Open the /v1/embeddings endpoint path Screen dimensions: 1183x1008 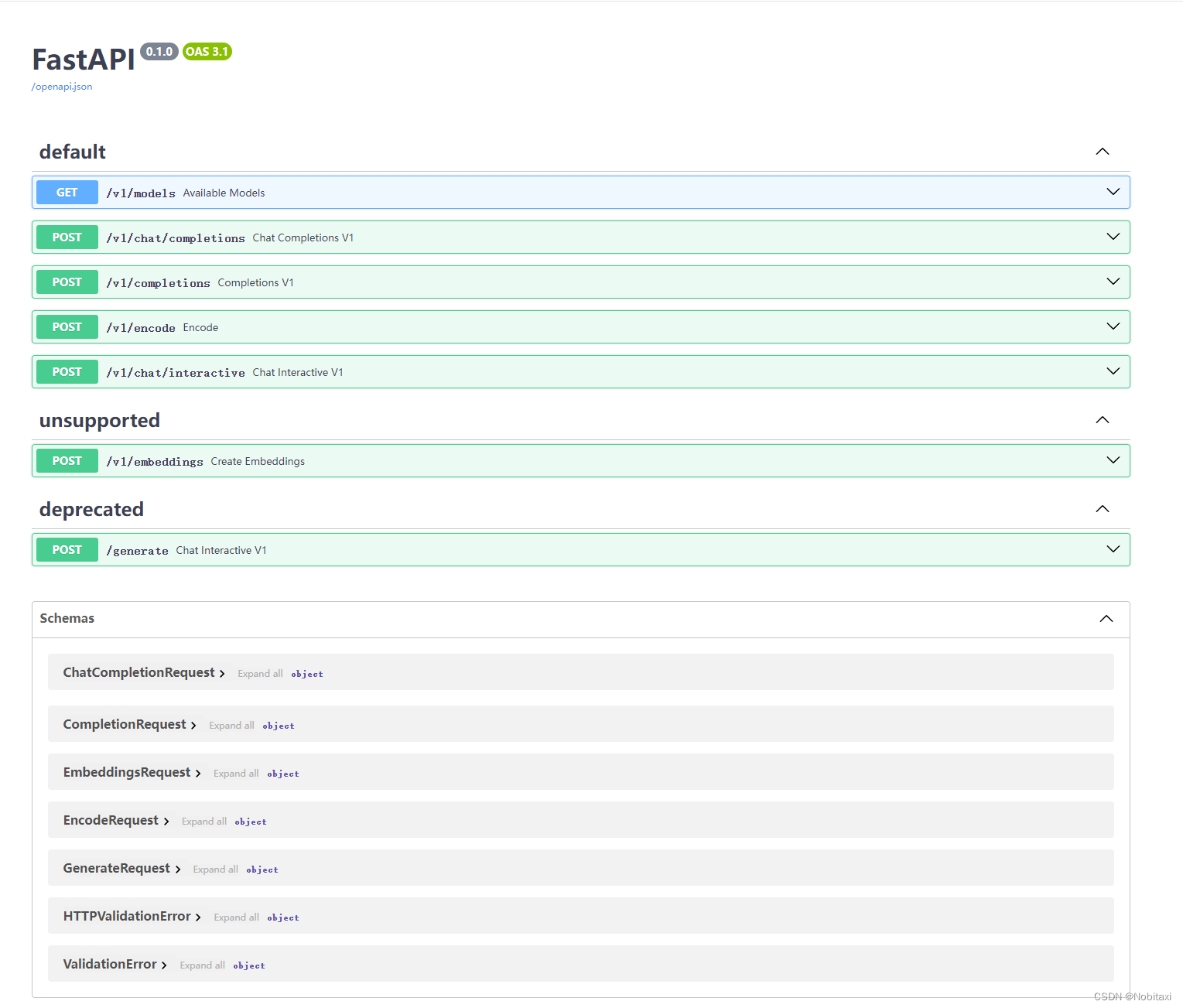click(155, 462)
